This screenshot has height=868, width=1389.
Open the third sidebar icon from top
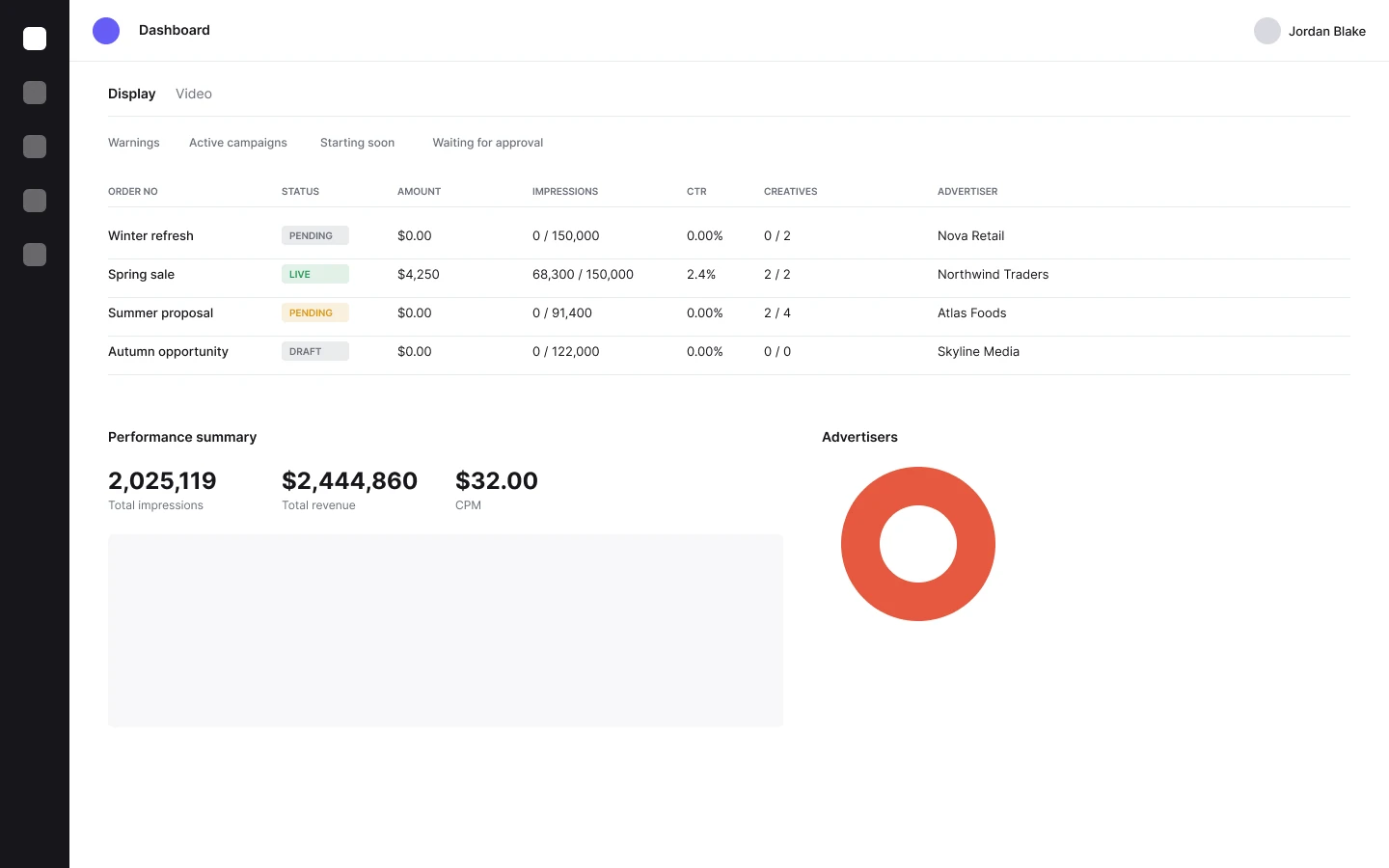[x=35, y=147]
